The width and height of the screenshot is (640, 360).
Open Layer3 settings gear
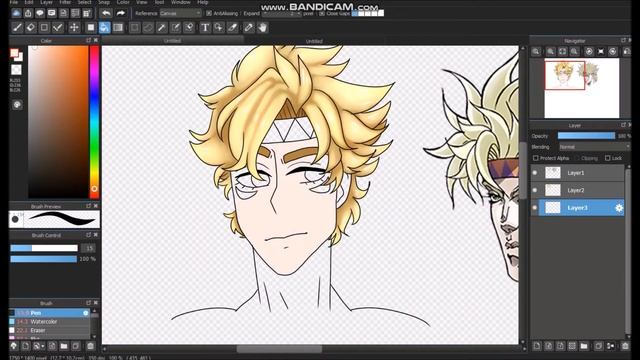tap(619, 208)
